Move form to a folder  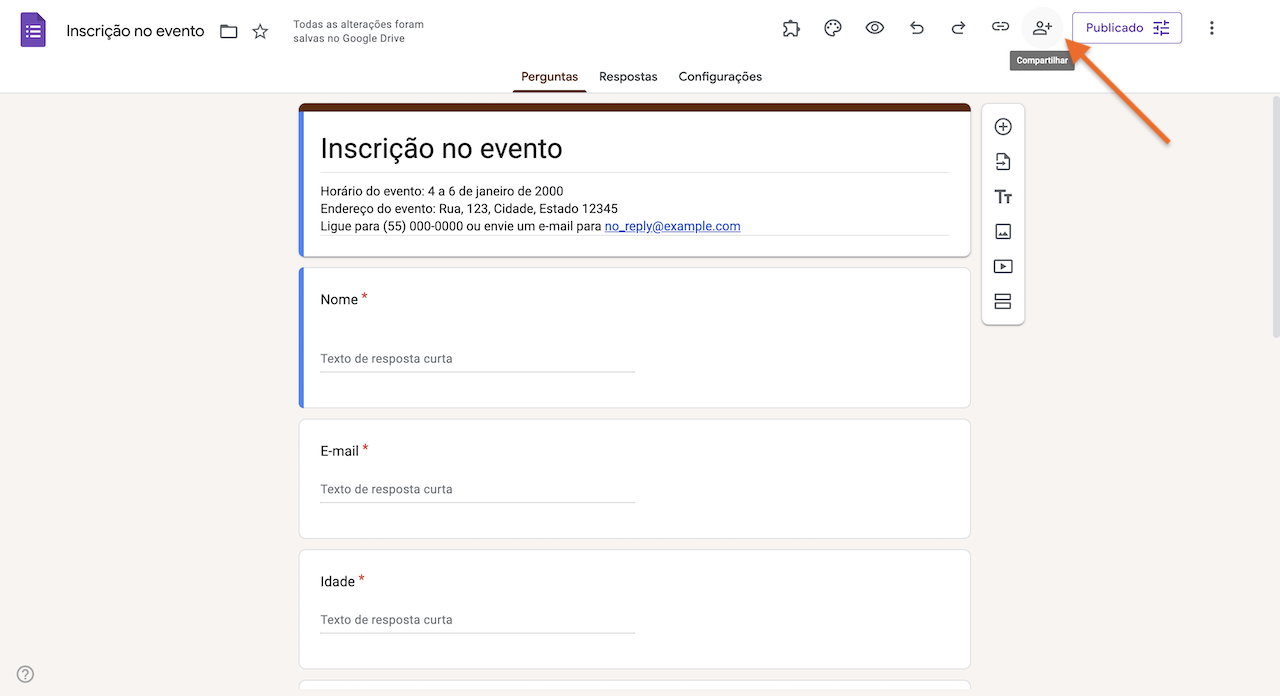[x=228, y=31]
